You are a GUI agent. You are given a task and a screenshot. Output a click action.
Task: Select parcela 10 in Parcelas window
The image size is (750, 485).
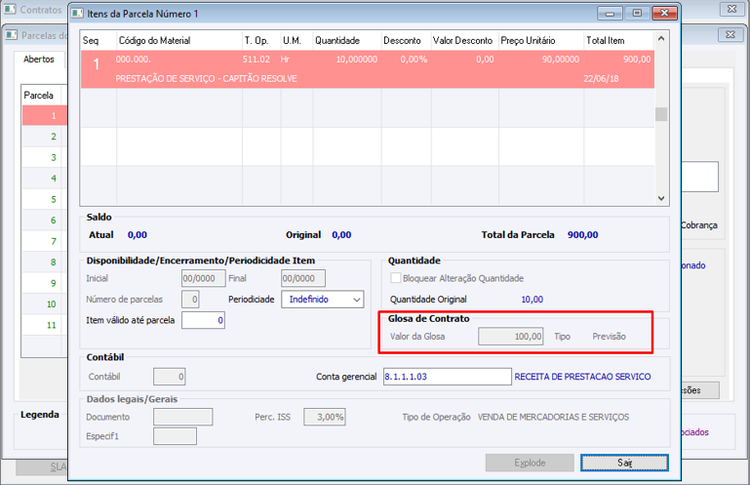click(44, 304)
